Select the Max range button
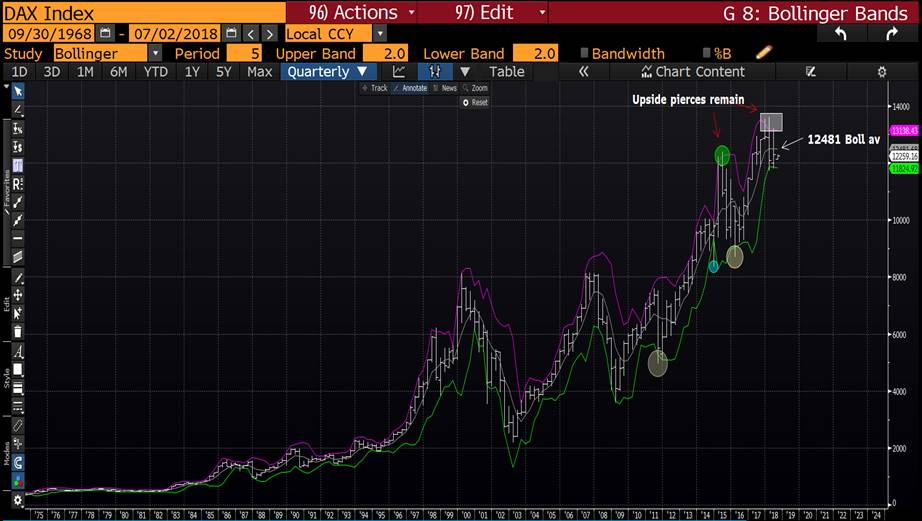This screenshot has width=922, height=521. tap(259, 72)
